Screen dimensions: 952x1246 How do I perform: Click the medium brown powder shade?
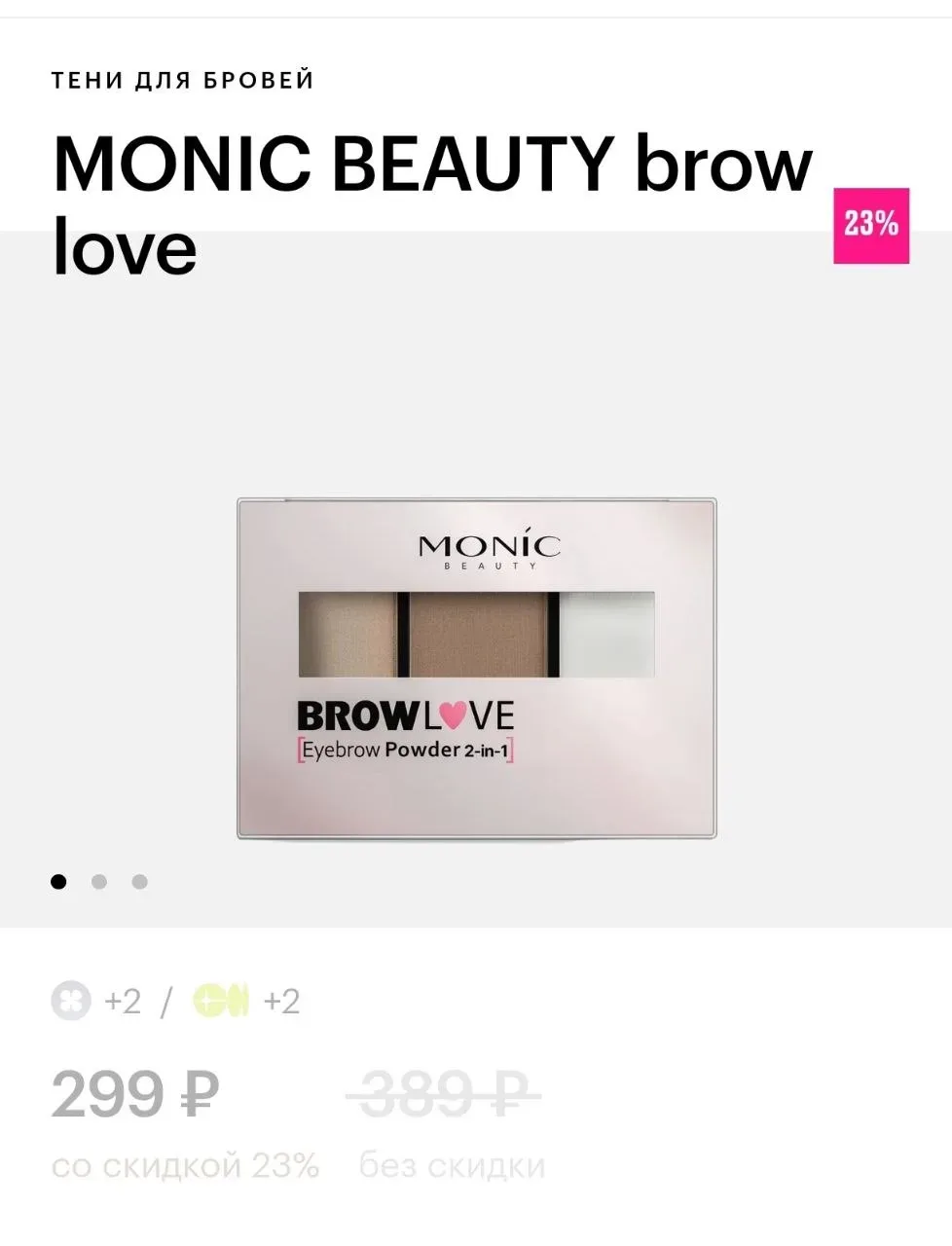(479, 634)
